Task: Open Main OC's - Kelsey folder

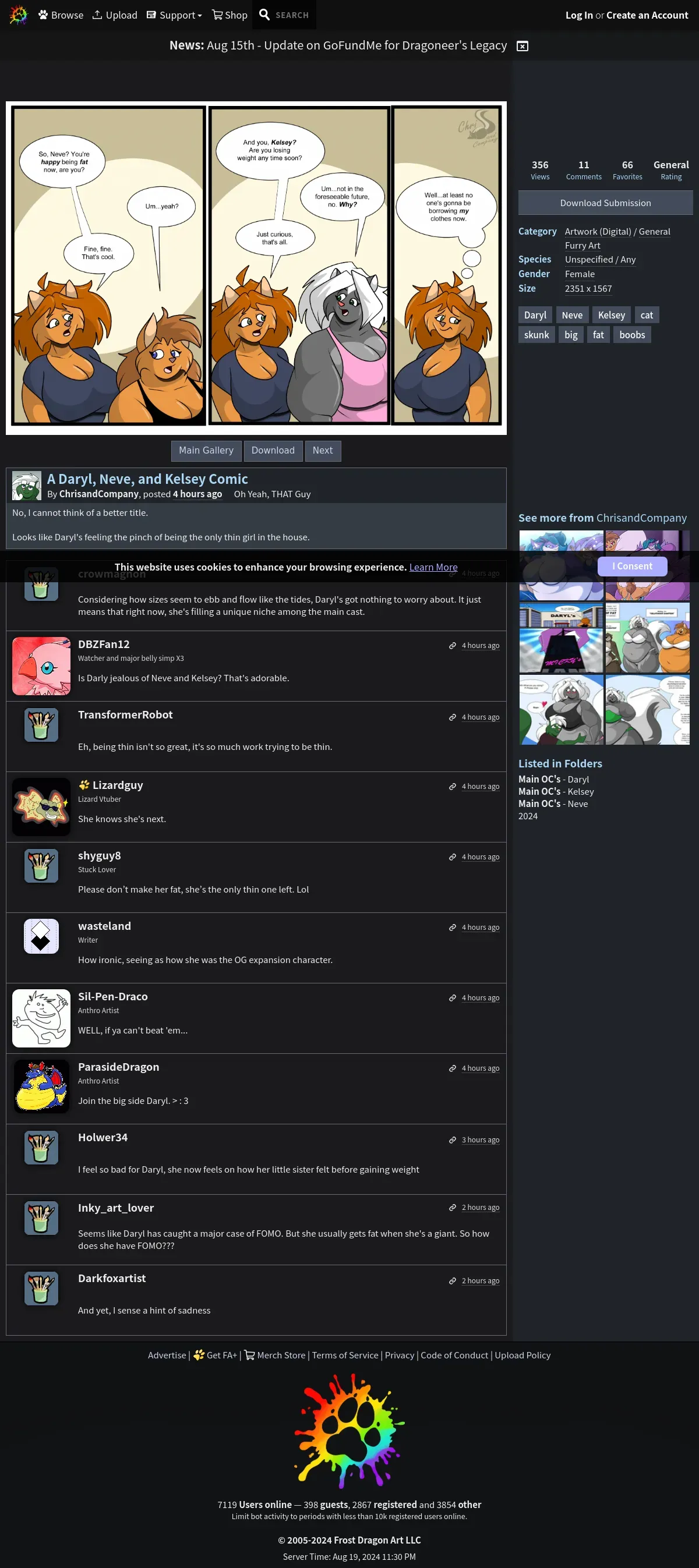Action: coord(555,791)
